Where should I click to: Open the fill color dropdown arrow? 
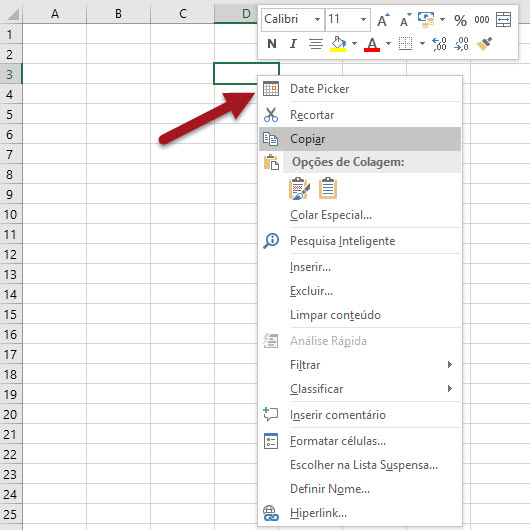coord(354,44)
